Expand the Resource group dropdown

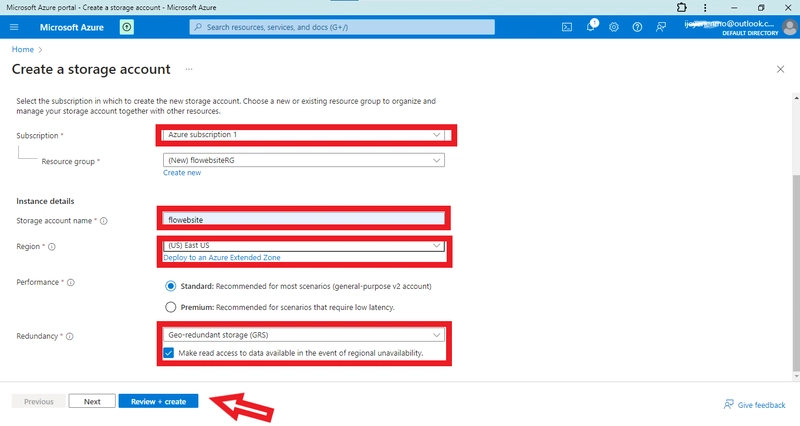click(304, 160)
